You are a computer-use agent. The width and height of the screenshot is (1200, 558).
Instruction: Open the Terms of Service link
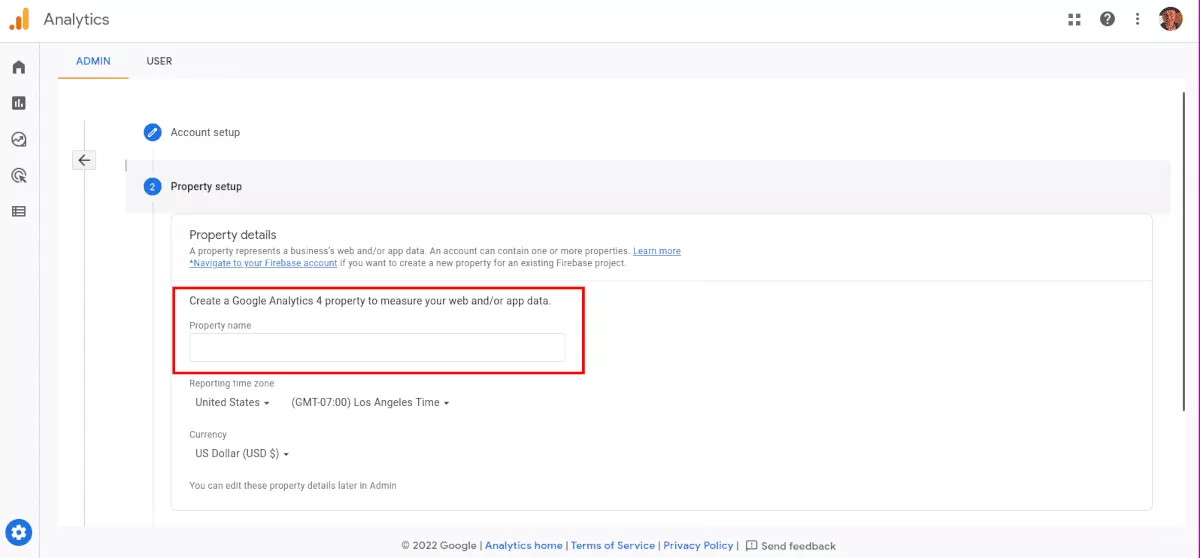(613, 546)
